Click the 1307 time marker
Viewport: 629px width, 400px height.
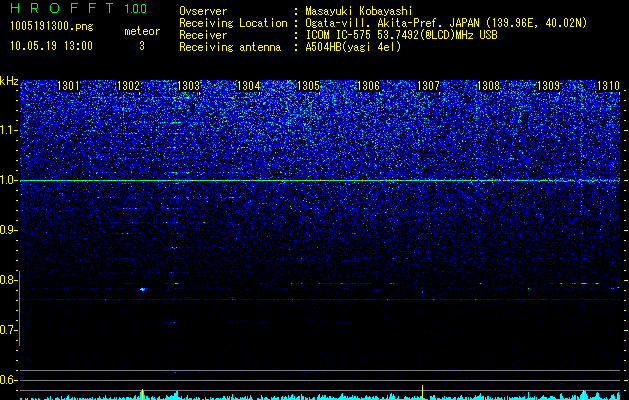[x=428, y=86]
